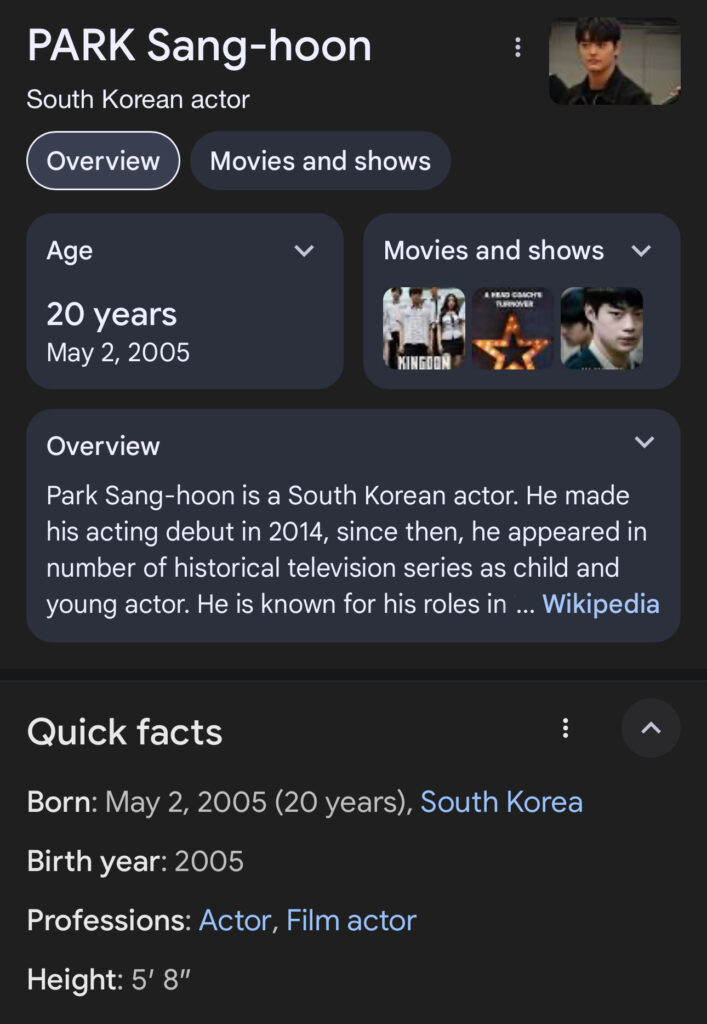Expand the Age card chevron

(x=304, y=251)
